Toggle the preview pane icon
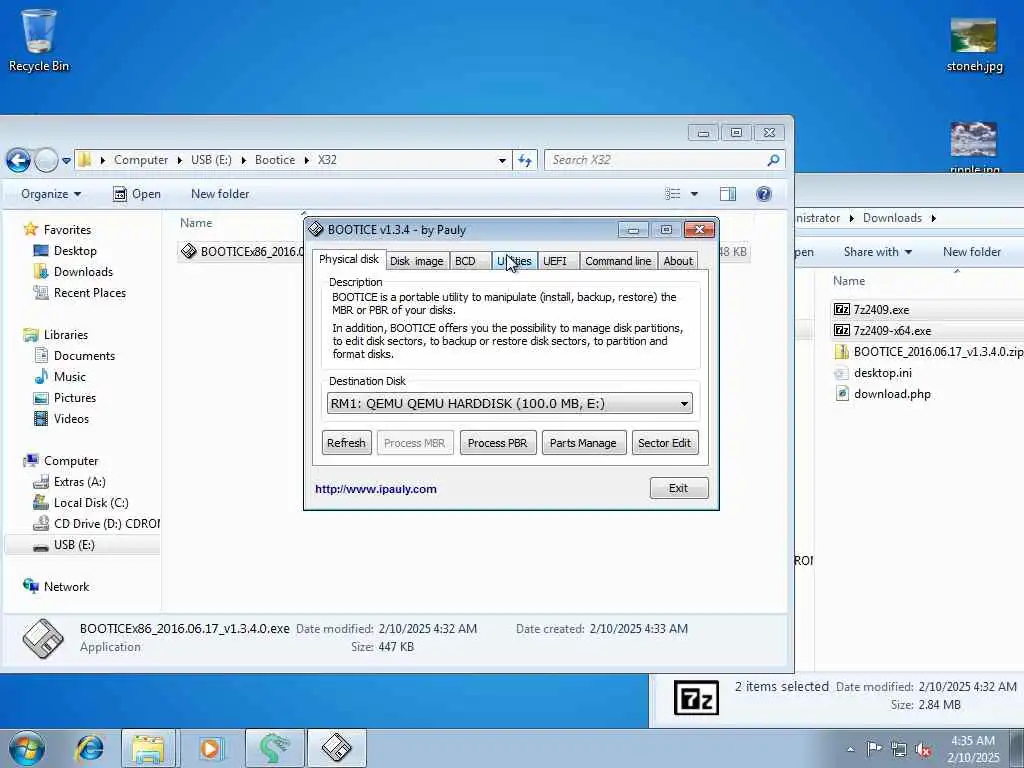This screenshot has width=1024, height=768. pyautogui.click(x=728, y=194)
